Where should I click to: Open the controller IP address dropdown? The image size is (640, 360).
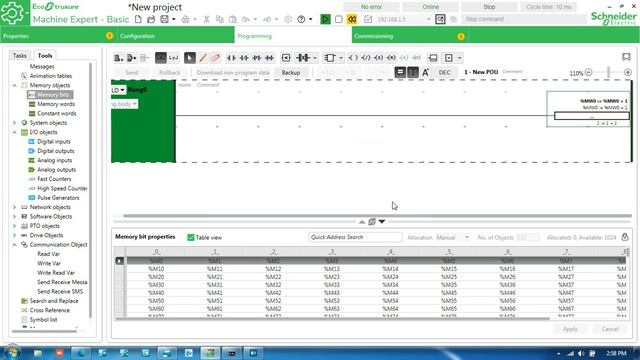(x=428, y=19)
